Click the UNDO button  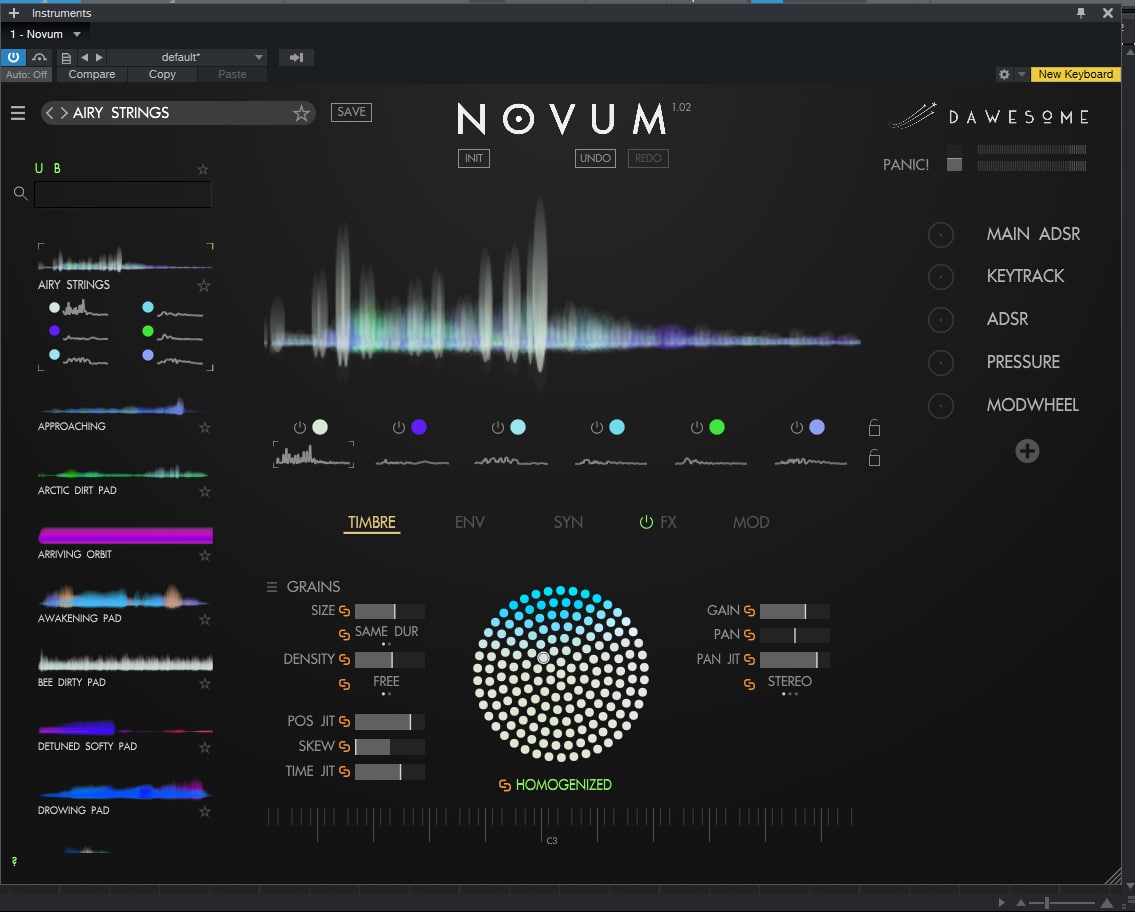595,159
